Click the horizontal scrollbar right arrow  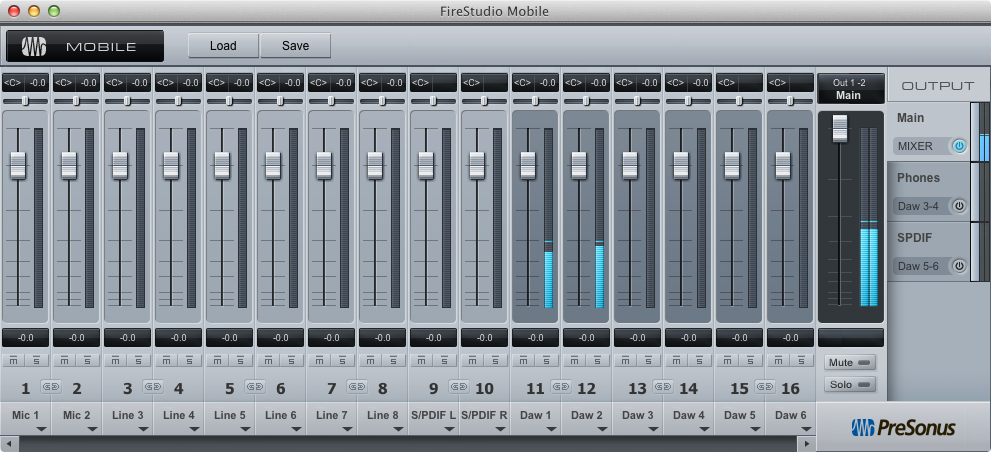(806, 444)
